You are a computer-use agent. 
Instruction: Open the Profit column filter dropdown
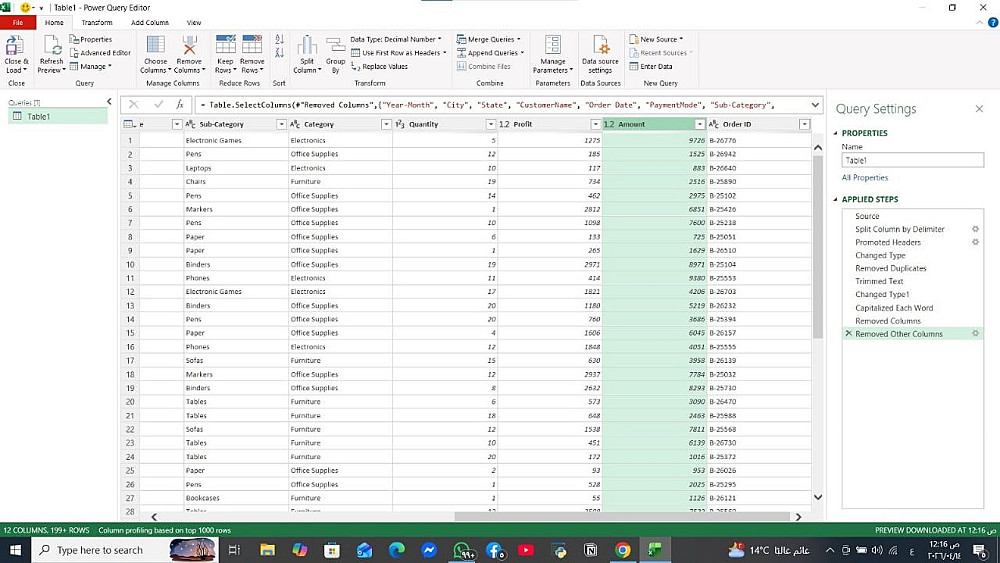595,125
